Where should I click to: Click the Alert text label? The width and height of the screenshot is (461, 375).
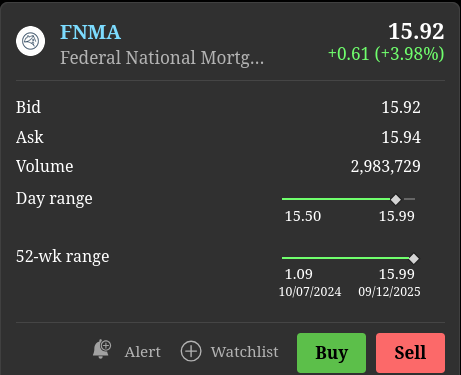(x=143, y=352)
